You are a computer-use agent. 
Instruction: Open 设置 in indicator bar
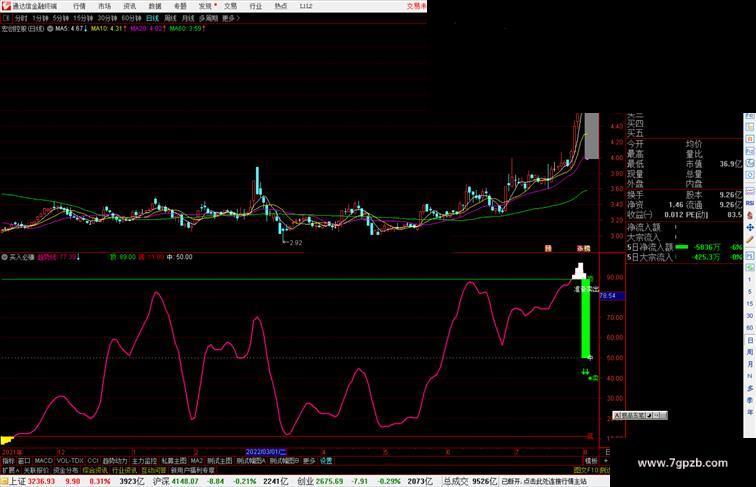click(326, 461)
